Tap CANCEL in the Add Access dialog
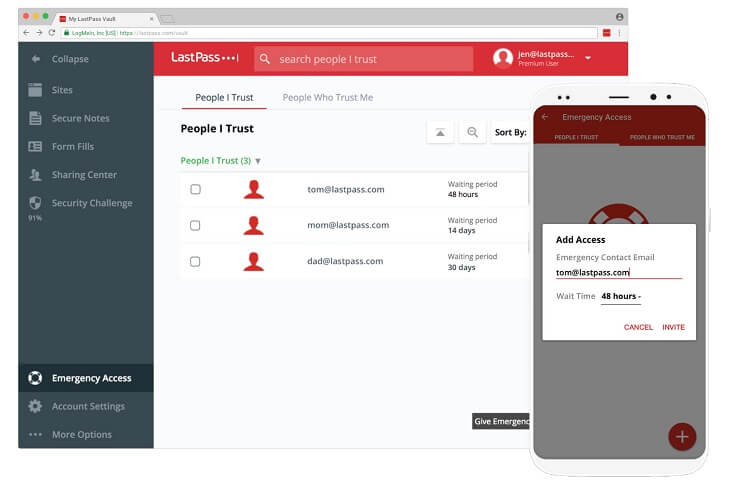This screenshot has height=500, width=729. [x=638, y=327]
